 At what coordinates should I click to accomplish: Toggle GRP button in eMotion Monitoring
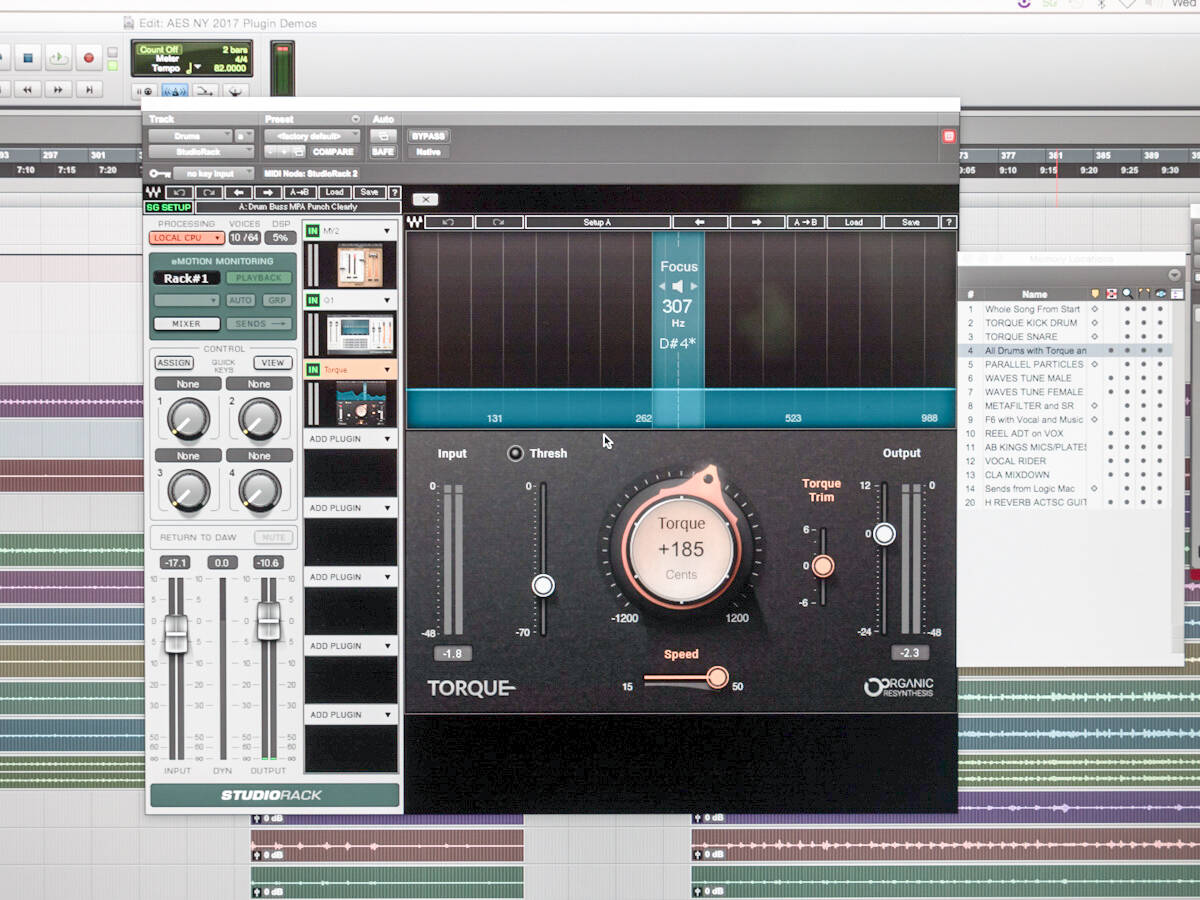tap(277, 300)
